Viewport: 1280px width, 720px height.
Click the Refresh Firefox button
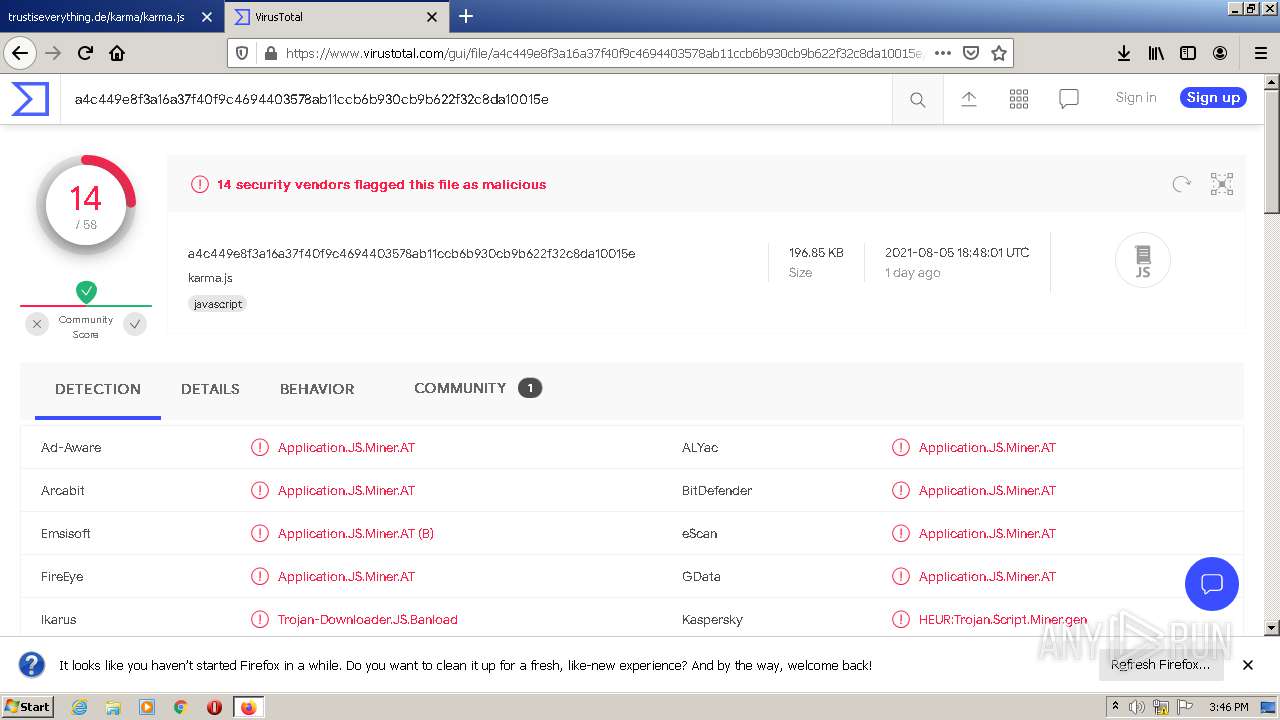click(x=1160, y=664)
